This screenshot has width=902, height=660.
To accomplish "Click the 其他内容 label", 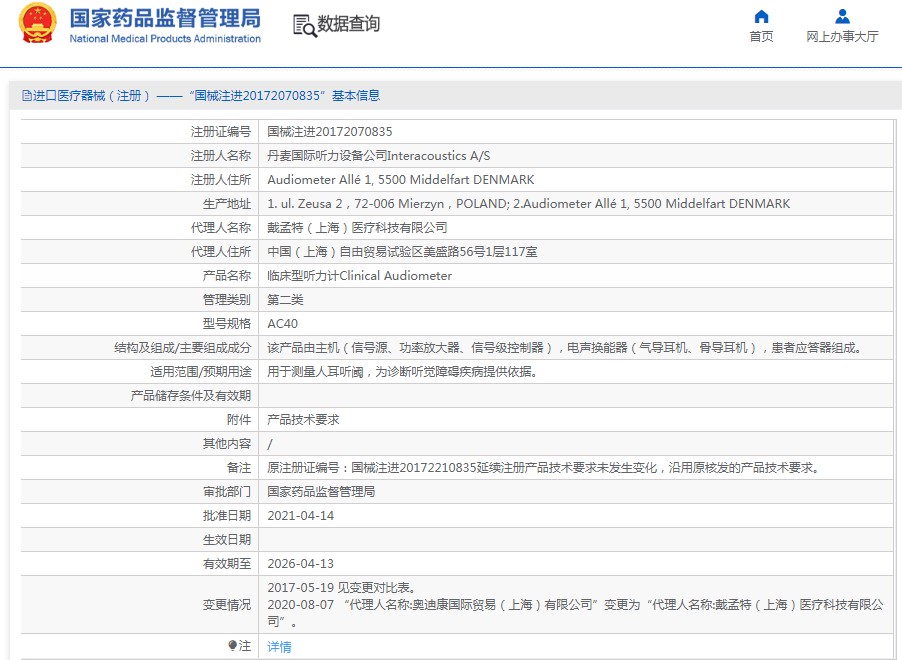I will 227,444.
